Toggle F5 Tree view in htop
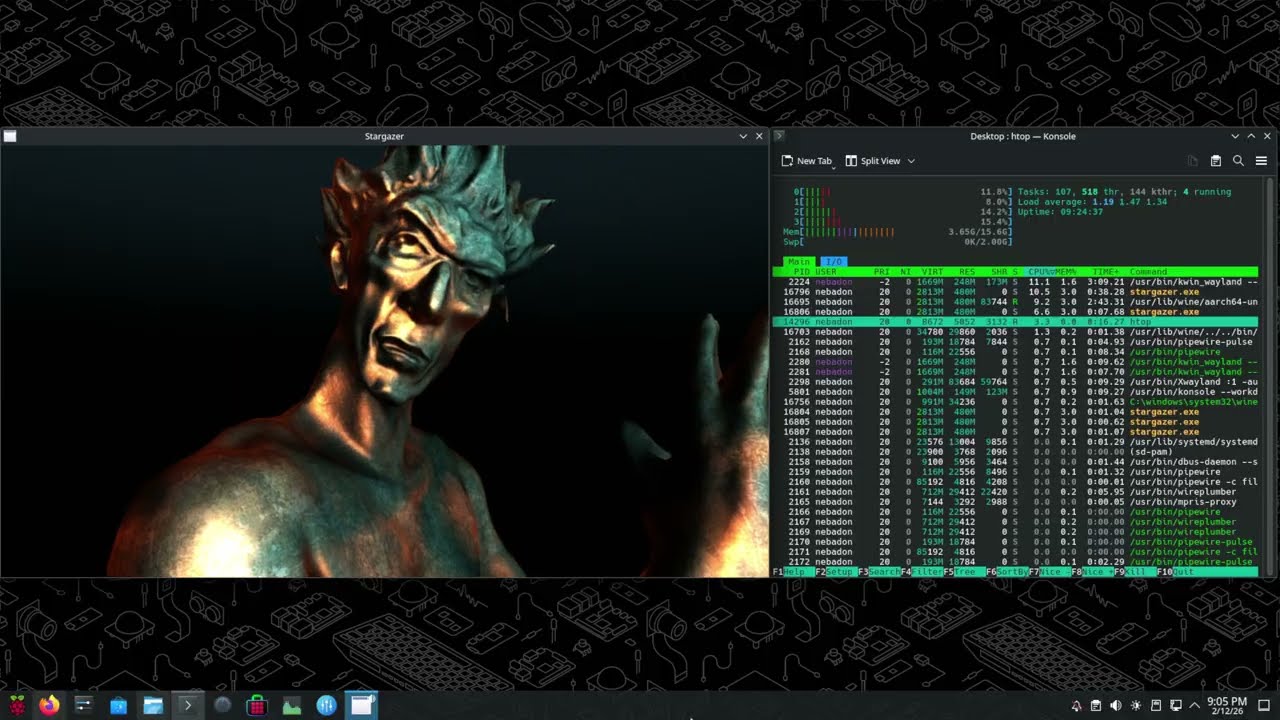 (x=963, y=572)
